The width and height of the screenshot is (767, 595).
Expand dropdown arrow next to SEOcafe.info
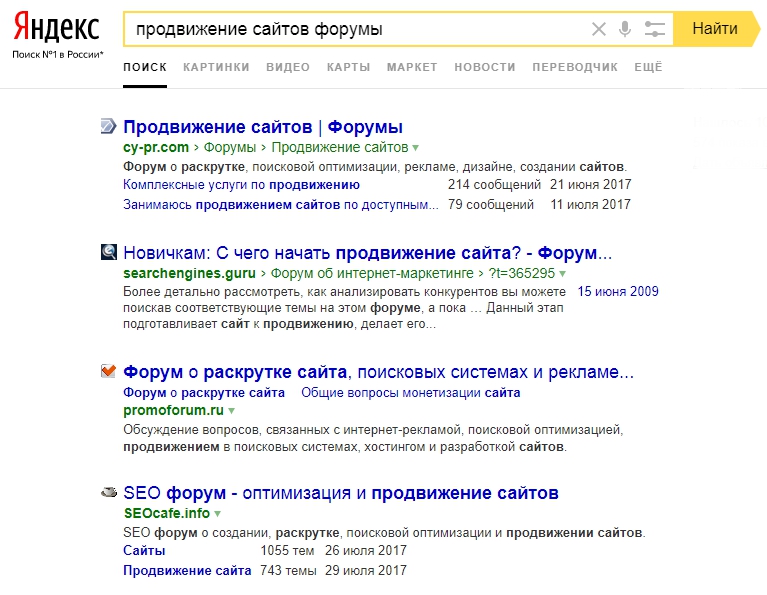pyautogui.click(x=218, y=514)
